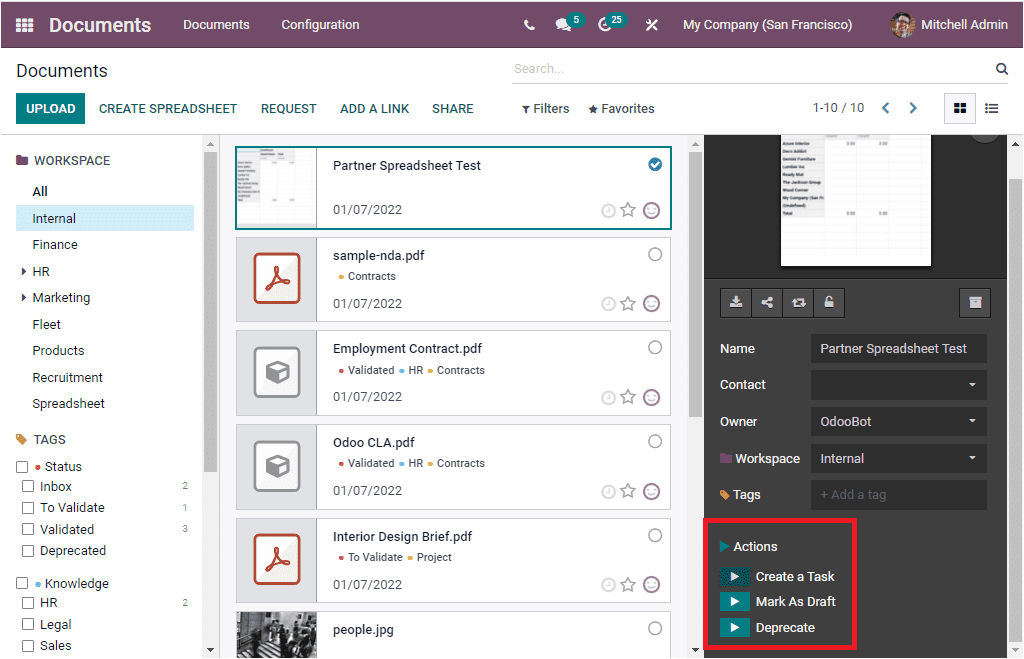Screen dimensions: 1024x659
Task: Go to previous page arrow
Action: [x=886, y=108]
